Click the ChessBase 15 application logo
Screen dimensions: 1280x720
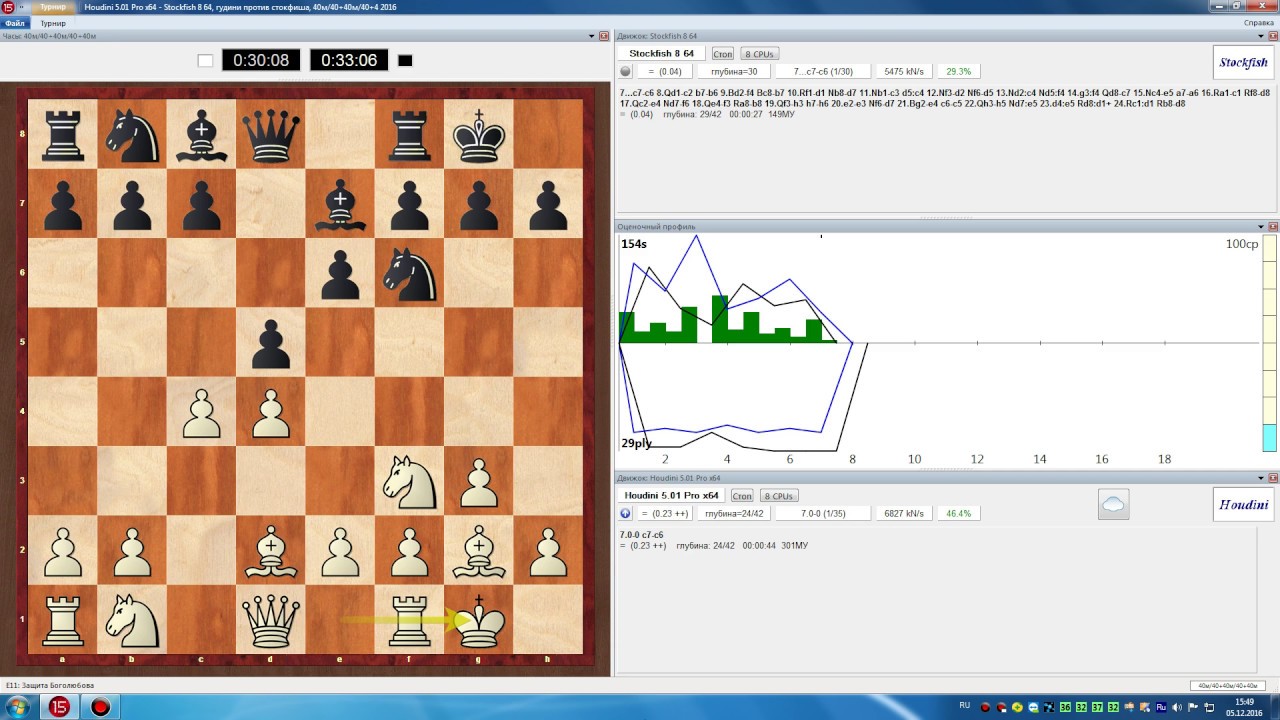coord(8,7)
